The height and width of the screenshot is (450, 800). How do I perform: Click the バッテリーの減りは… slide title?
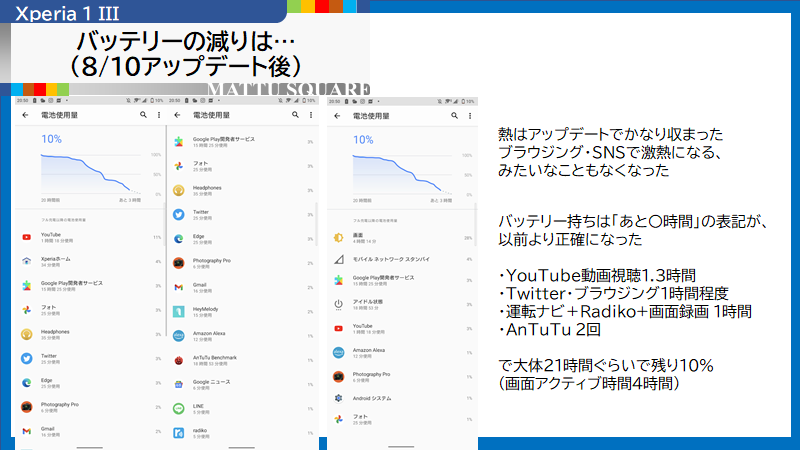pyautogui.click(x=186, y=42)
